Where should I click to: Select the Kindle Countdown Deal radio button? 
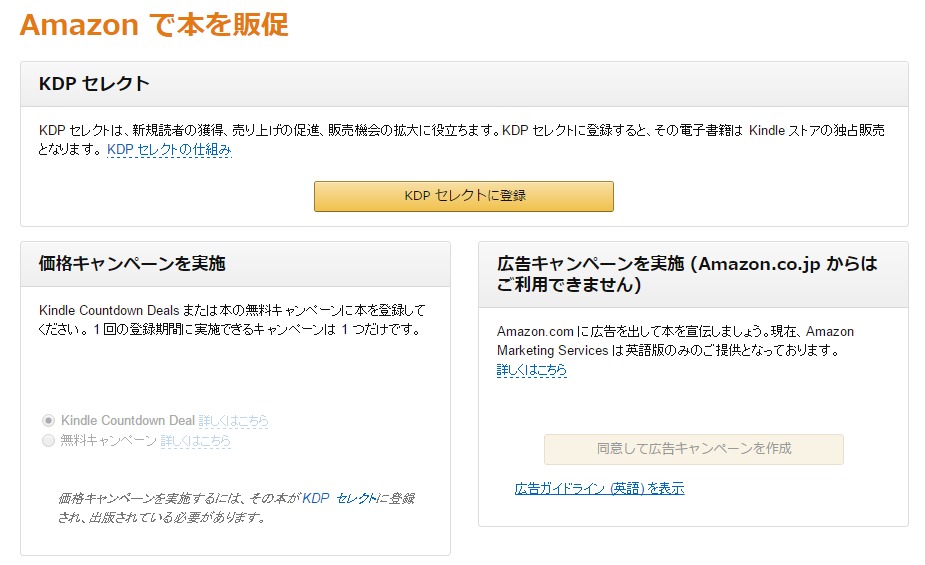(x=48, y=421)
